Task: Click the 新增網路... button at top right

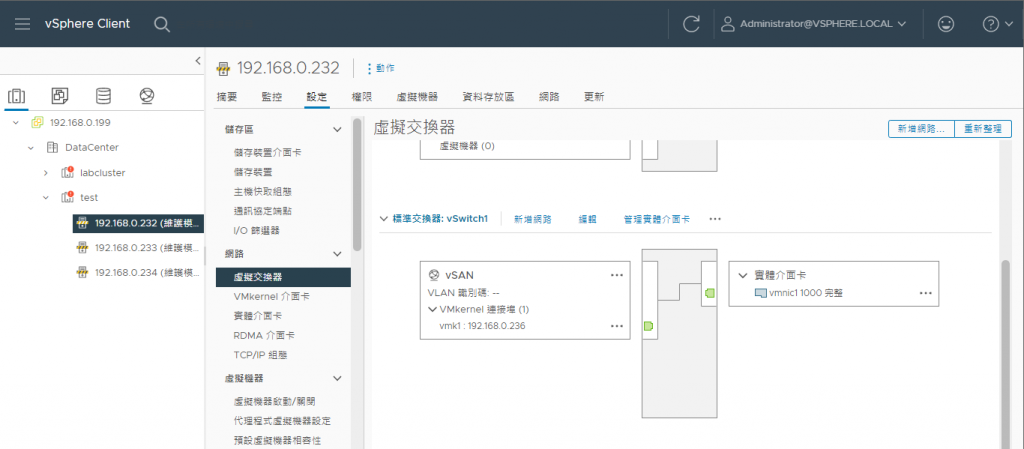Action: tap(921, 129)
